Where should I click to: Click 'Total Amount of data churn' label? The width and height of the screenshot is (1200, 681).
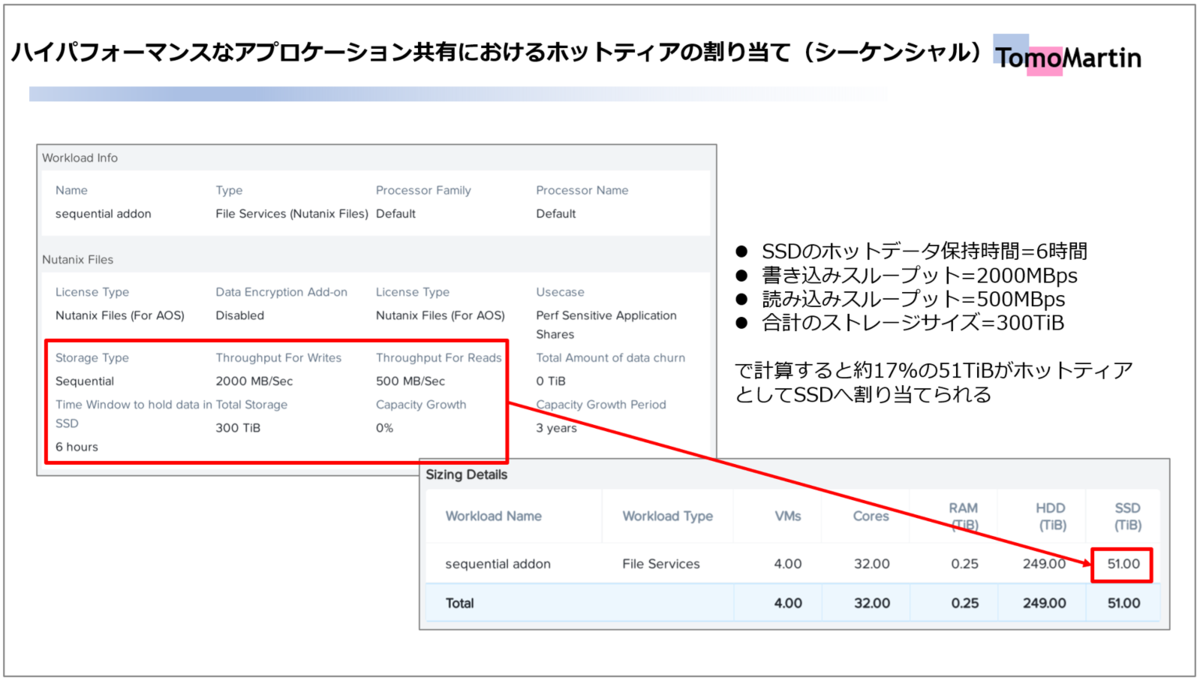pos(611,358)
